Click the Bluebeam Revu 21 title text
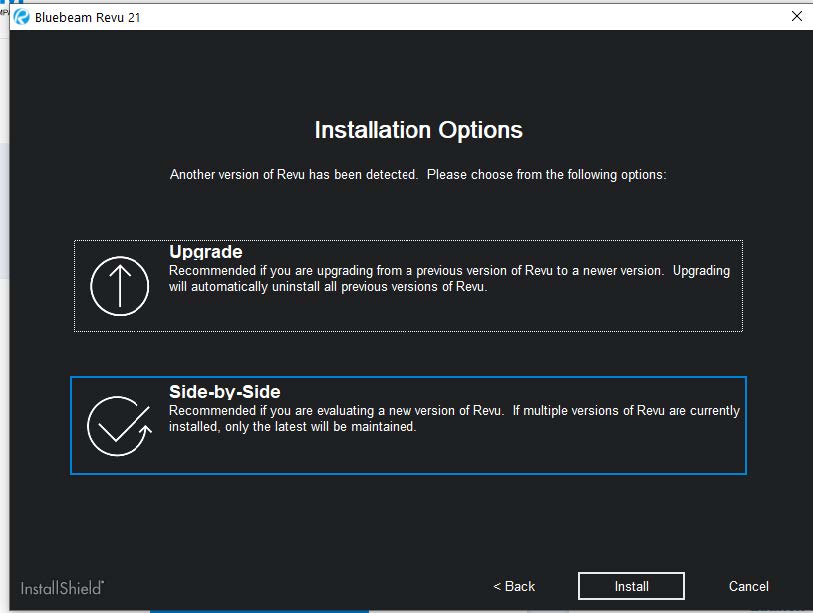Viewport: 813px width, 613px height. (87, 18)
